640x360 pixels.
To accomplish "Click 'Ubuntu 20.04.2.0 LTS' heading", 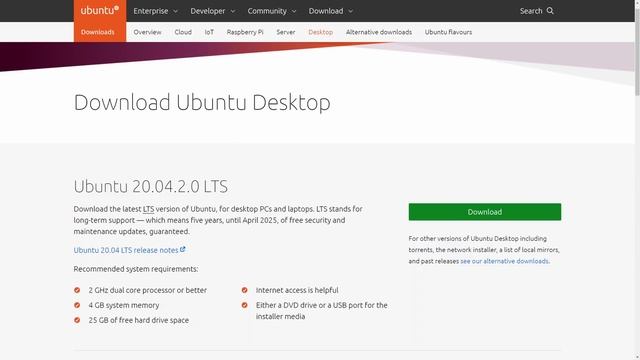I will [151, 187].
